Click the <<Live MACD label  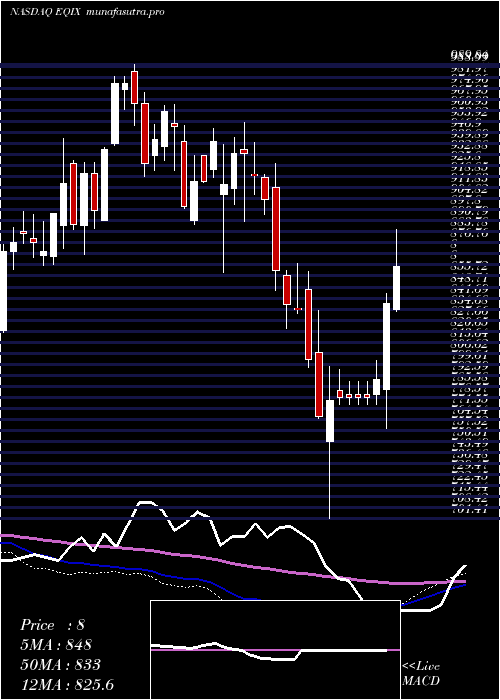point(421,673)
